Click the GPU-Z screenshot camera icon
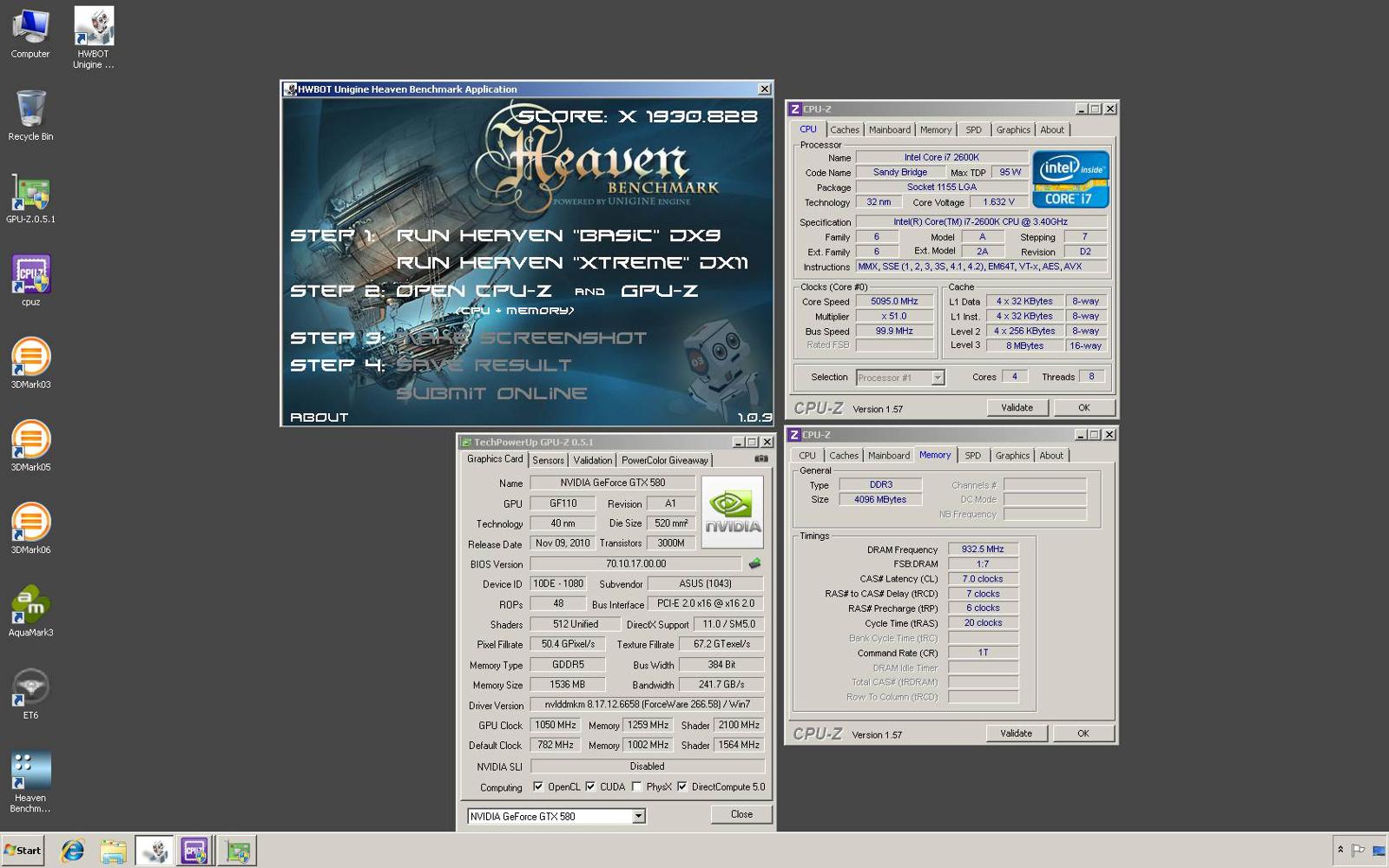The width and height of the screenshot is (1389, 868). coord(760,459)
